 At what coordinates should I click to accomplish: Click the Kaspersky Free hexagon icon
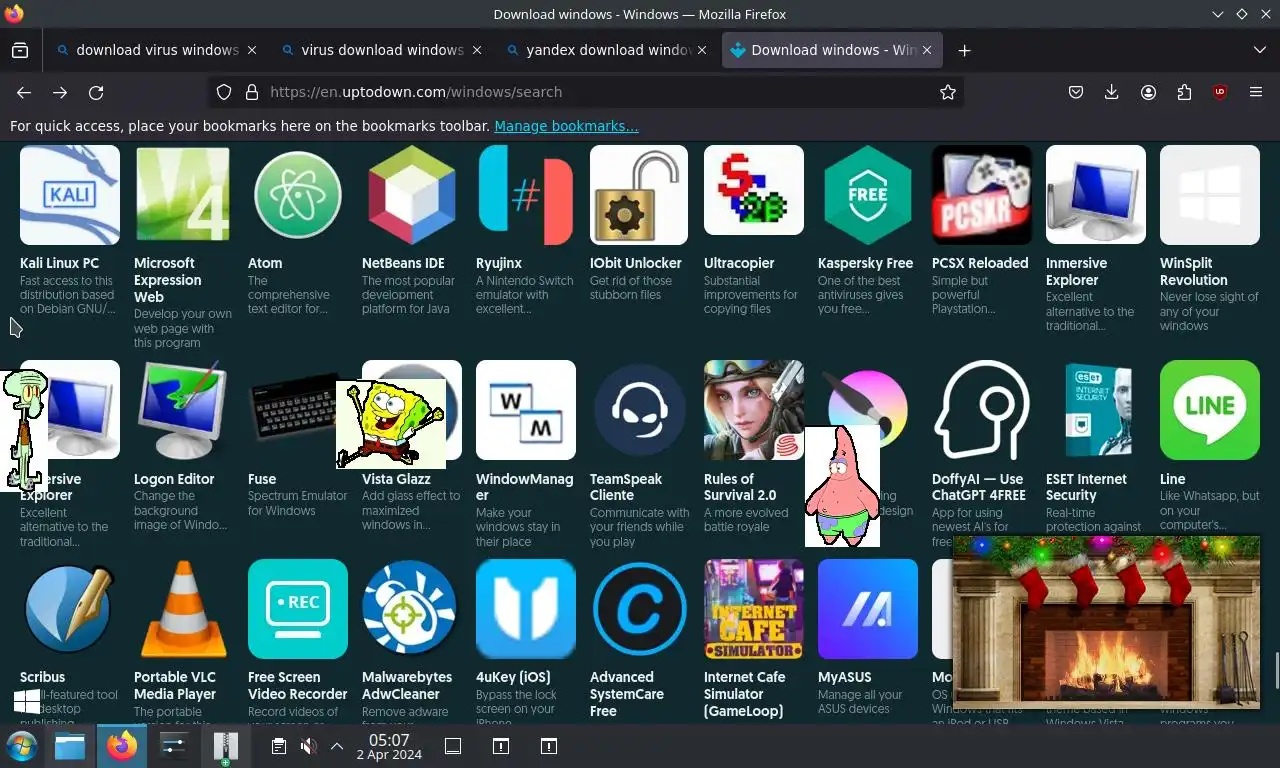tap(868, 195)
